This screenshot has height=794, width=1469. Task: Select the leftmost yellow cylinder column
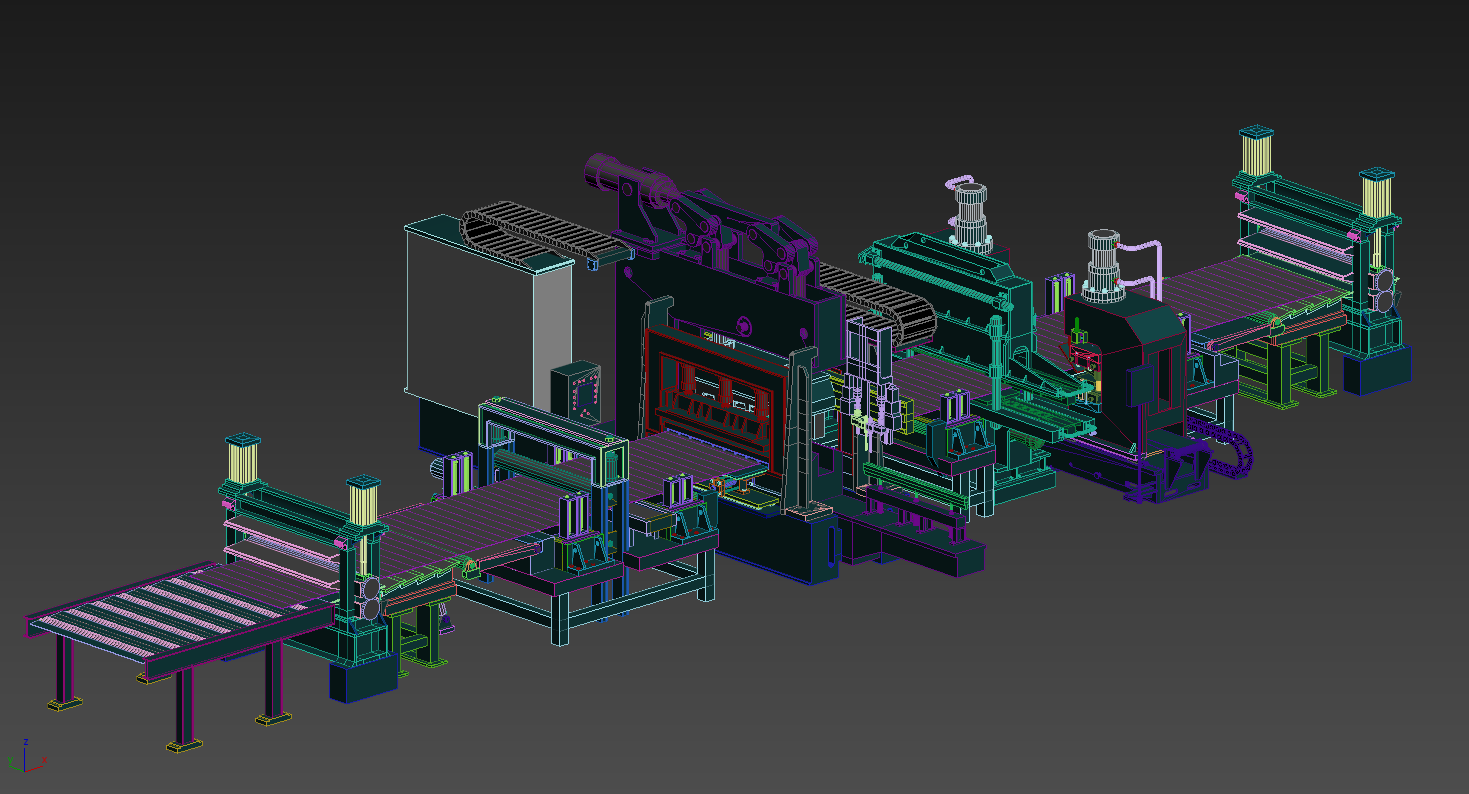pos(242,464)
